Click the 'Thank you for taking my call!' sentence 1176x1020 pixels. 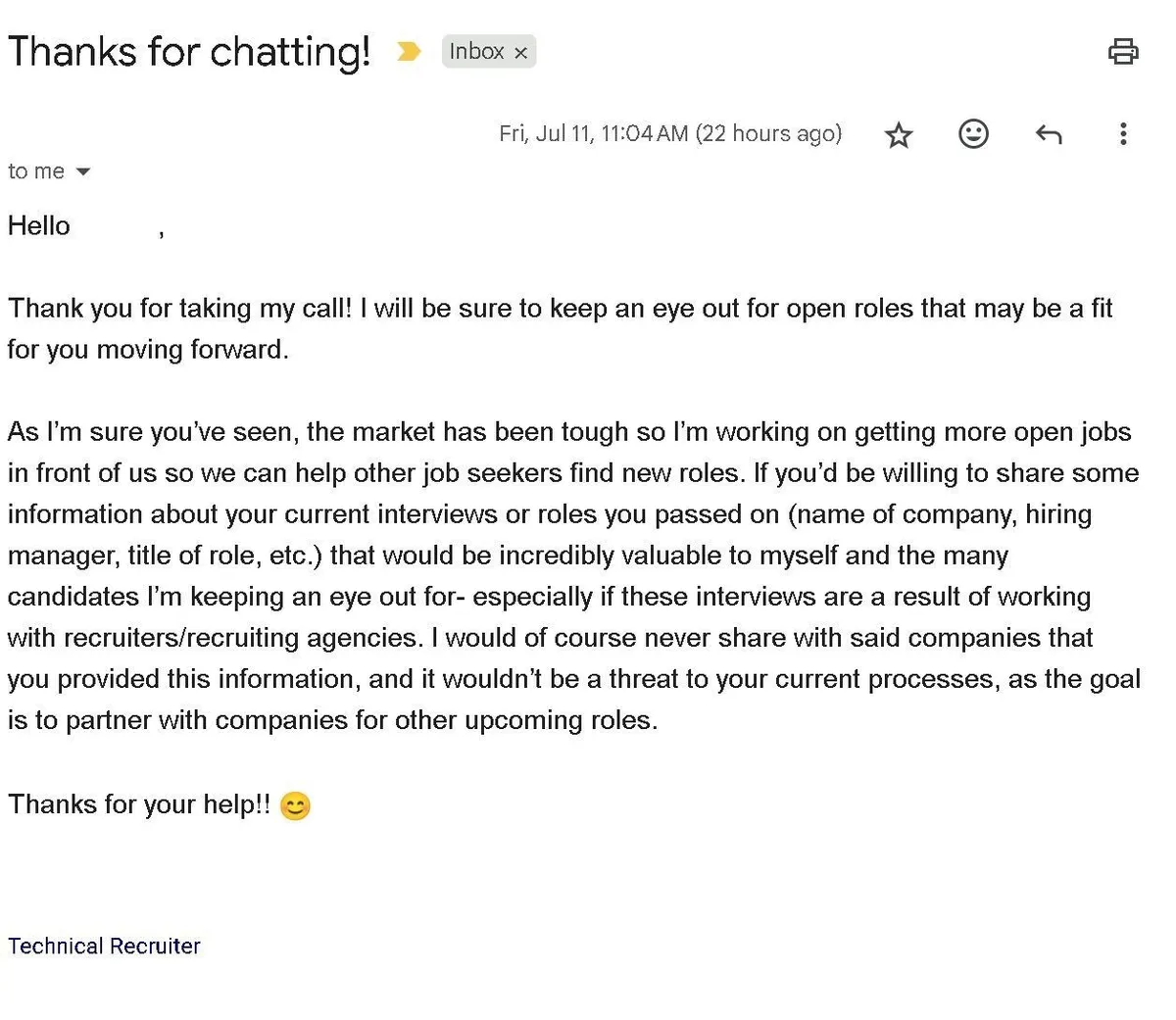(179, 309)
